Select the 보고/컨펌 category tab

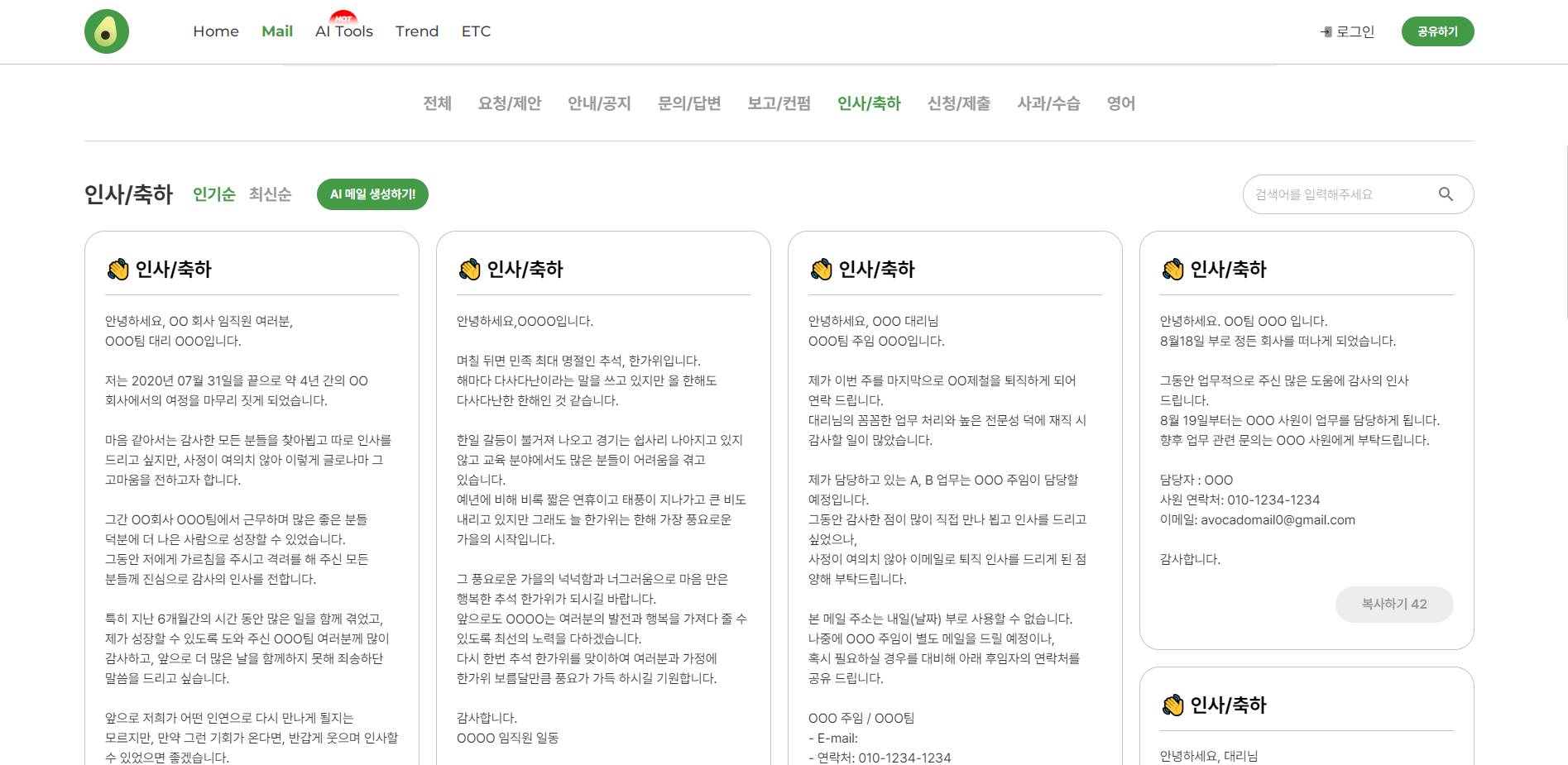coord(779,103)
